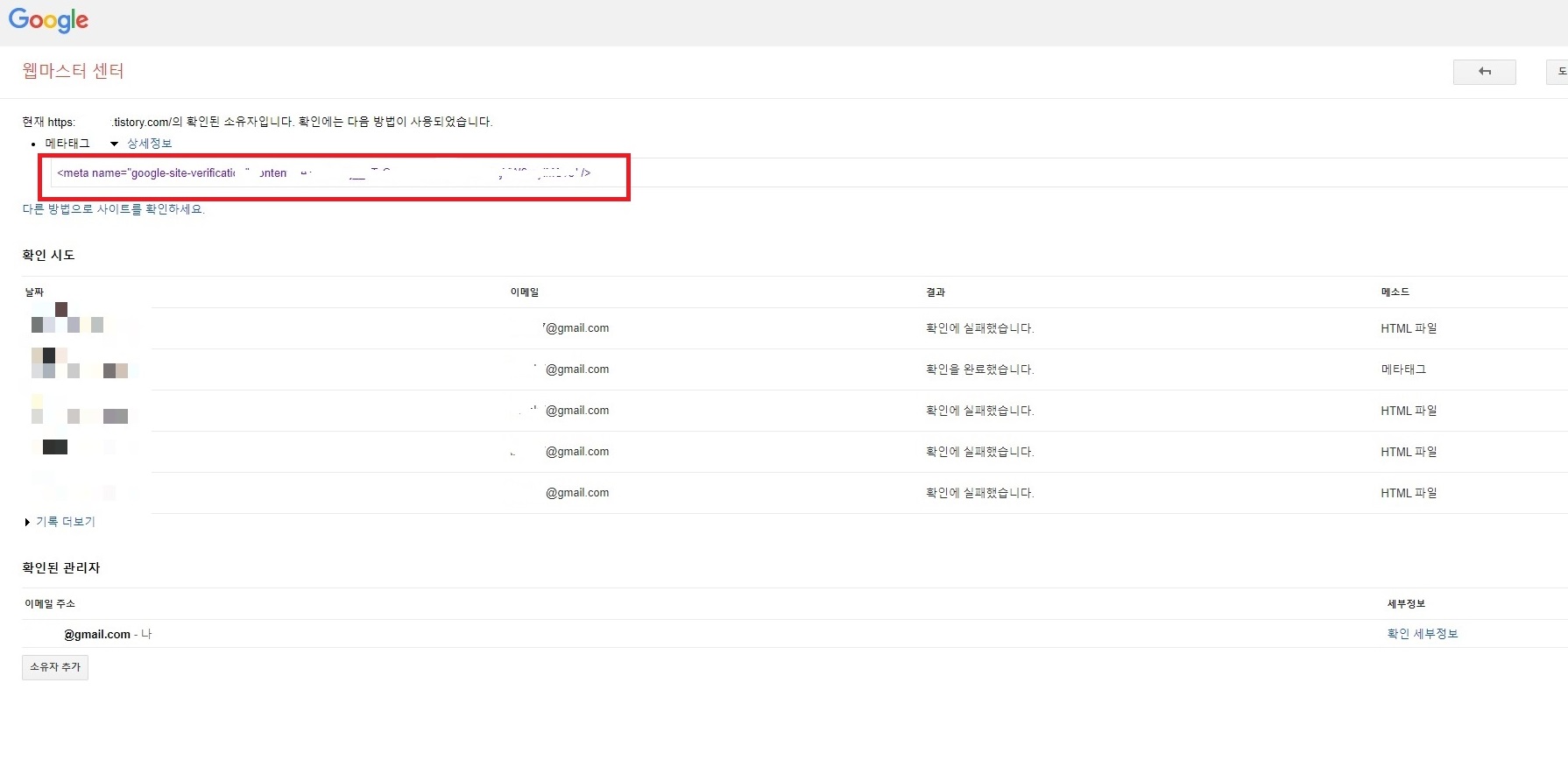Click the 확인된 관리자 section heading
The image size is (1568, 781).
(x=61, y=568)
